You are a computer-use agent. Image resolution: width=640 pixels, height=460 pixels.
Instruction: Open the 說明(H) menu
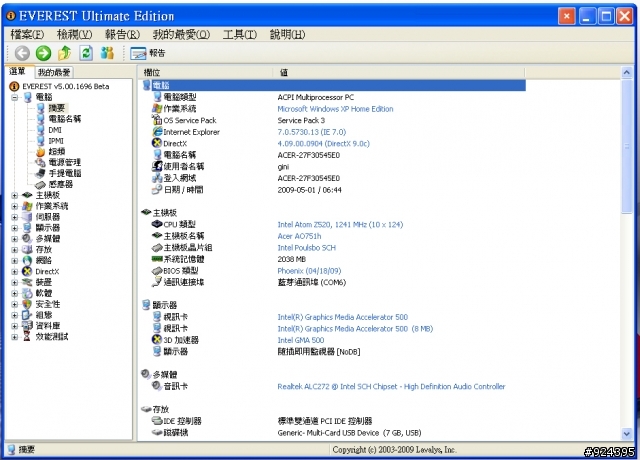287,34
